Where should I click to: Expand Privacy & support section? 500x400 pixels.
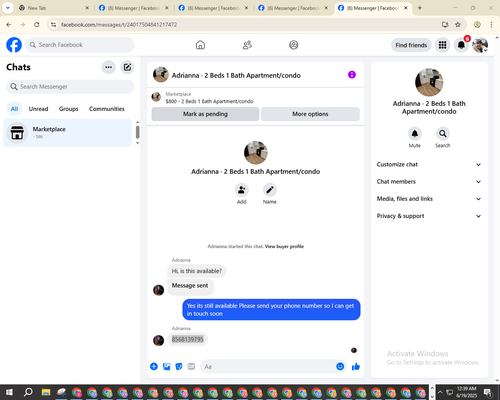(429, 216)
